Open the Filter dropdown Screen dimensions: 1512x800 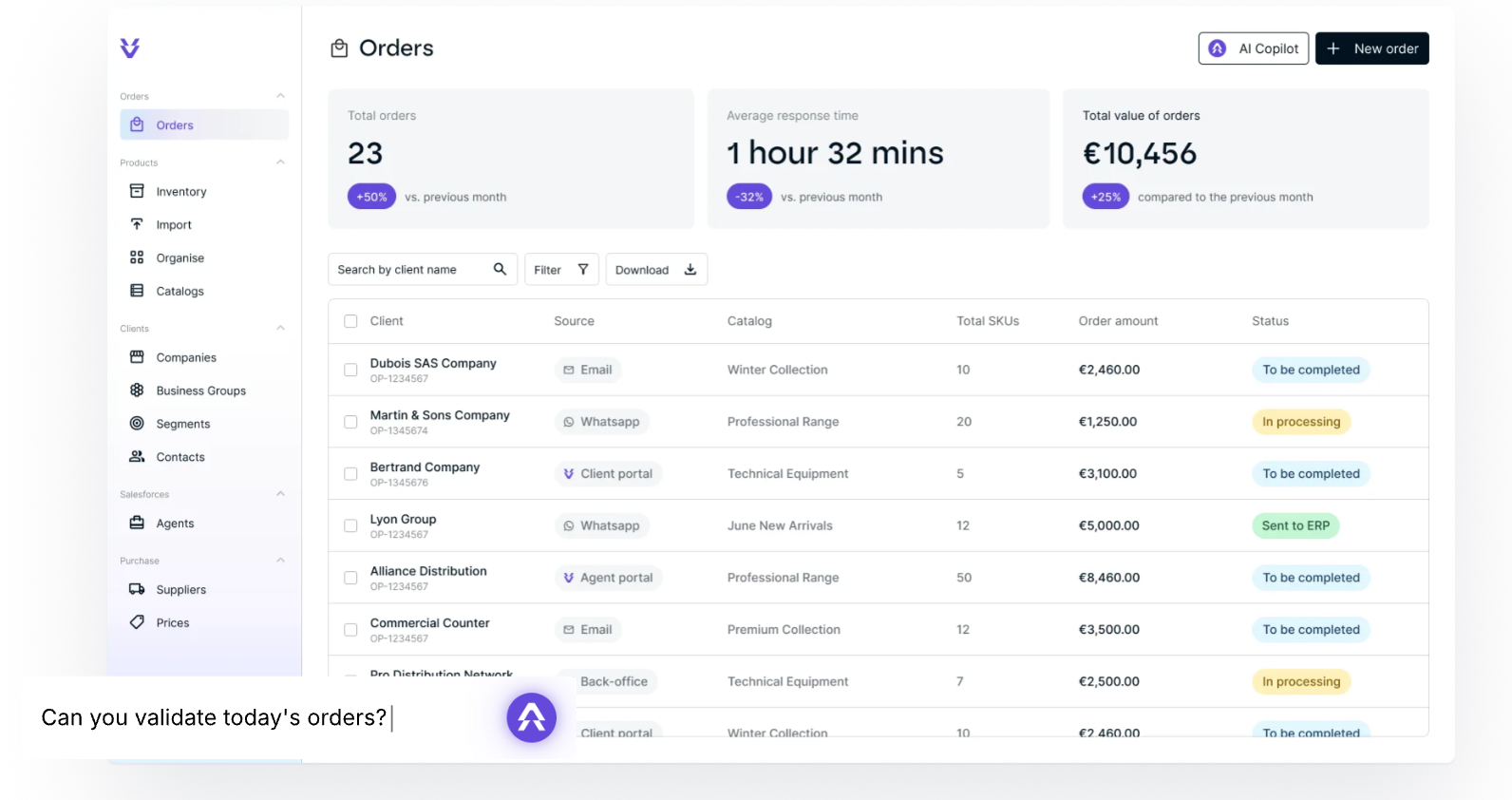[x=560, y=270]
